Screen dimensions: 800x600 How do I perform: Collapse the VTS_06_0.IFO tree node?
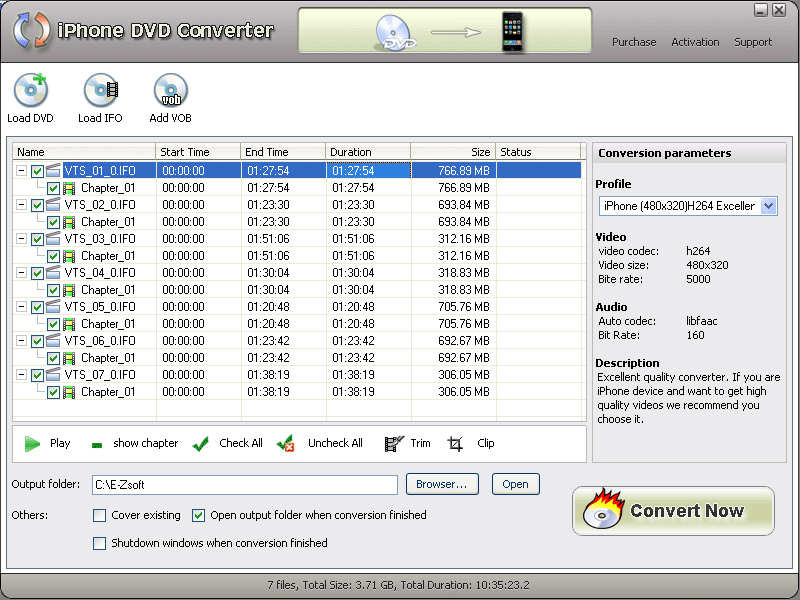coord(21,340)
